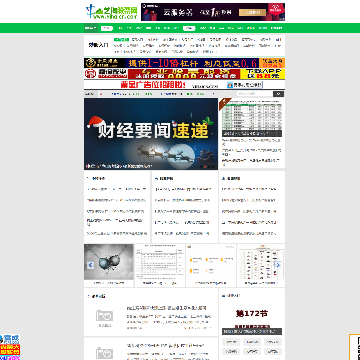Viewport: 360px width, 360px height.
Task: Show next image with carousel right arrow
Action: [x=277, y=265]
